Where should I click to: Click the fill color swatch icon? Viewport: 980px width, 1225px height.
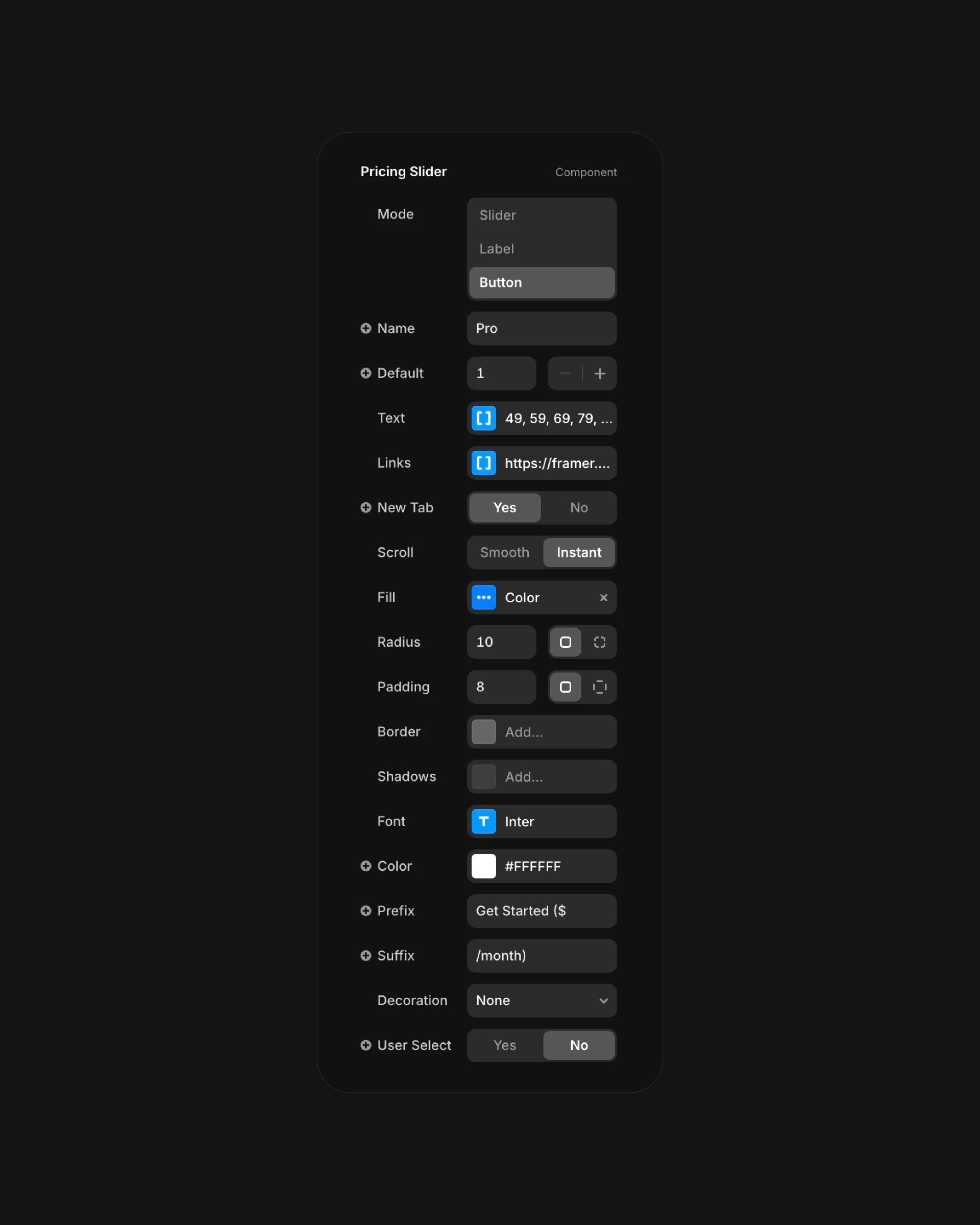pos(484,597)
